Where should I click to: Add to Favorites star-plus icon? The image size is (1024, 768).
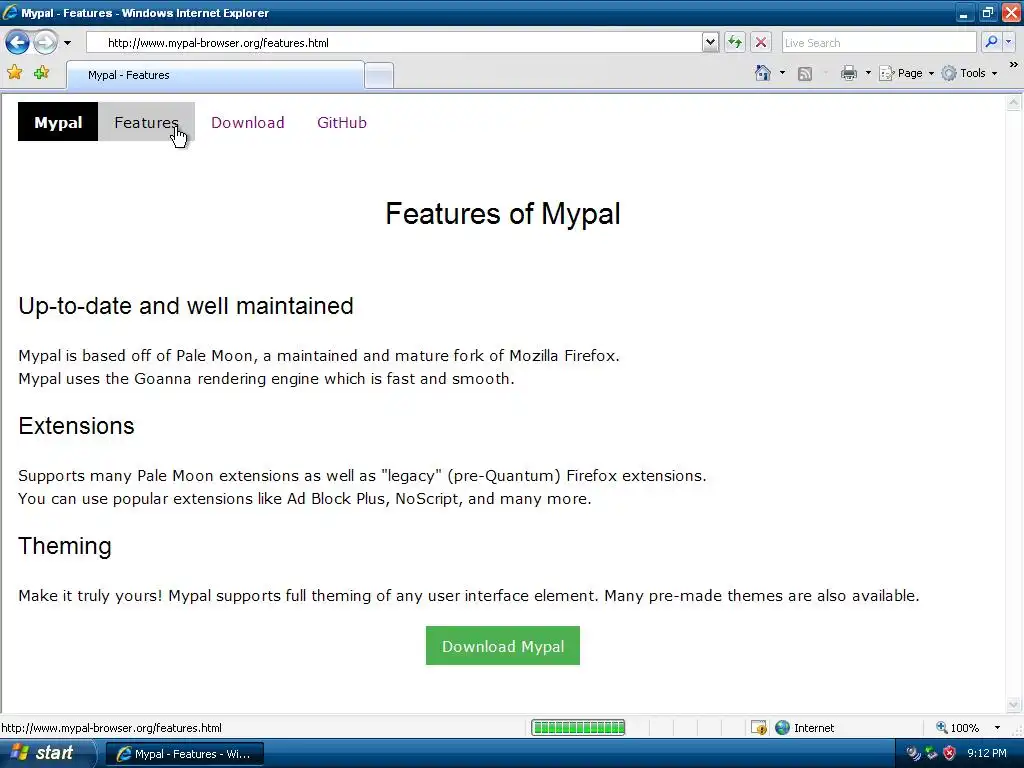coord(42,73)
